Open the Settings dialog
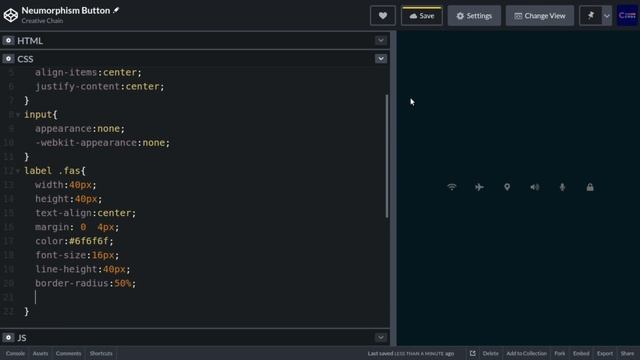Image resolution: width=640 pixels, height=360 pixels. (x=474, y=16)
